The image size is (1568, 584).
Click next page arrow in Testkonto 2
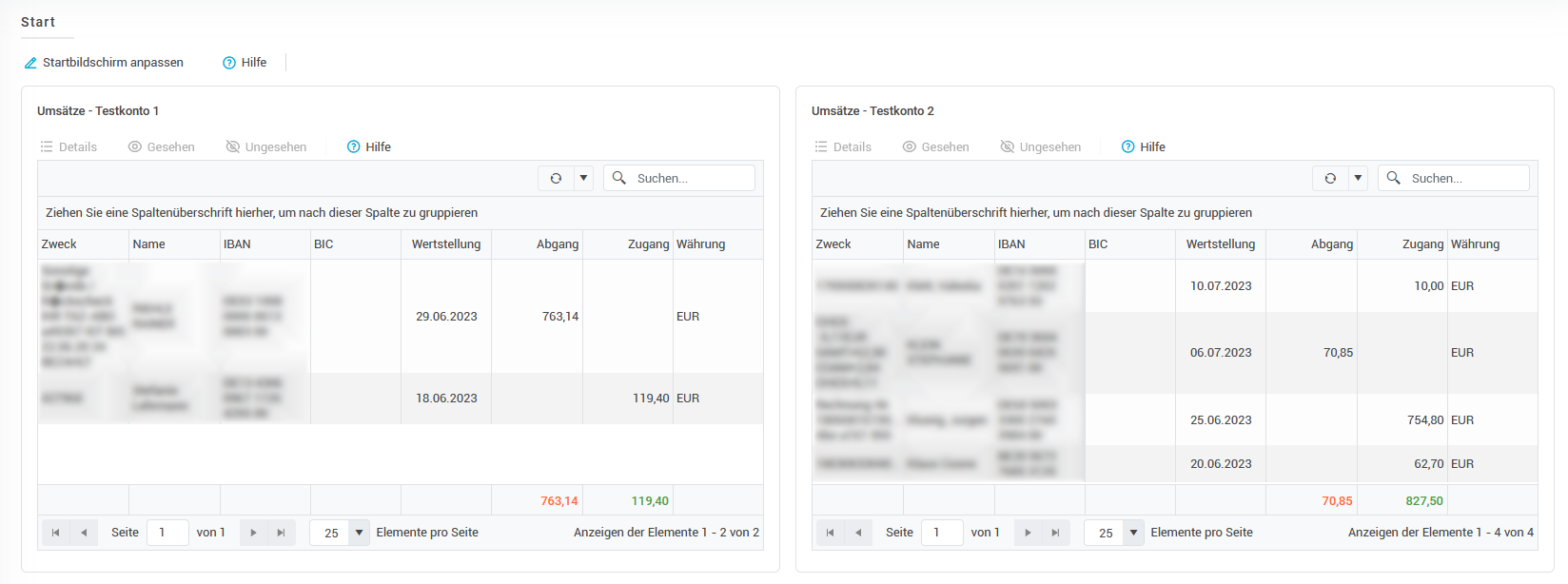tap(1028, 533)
